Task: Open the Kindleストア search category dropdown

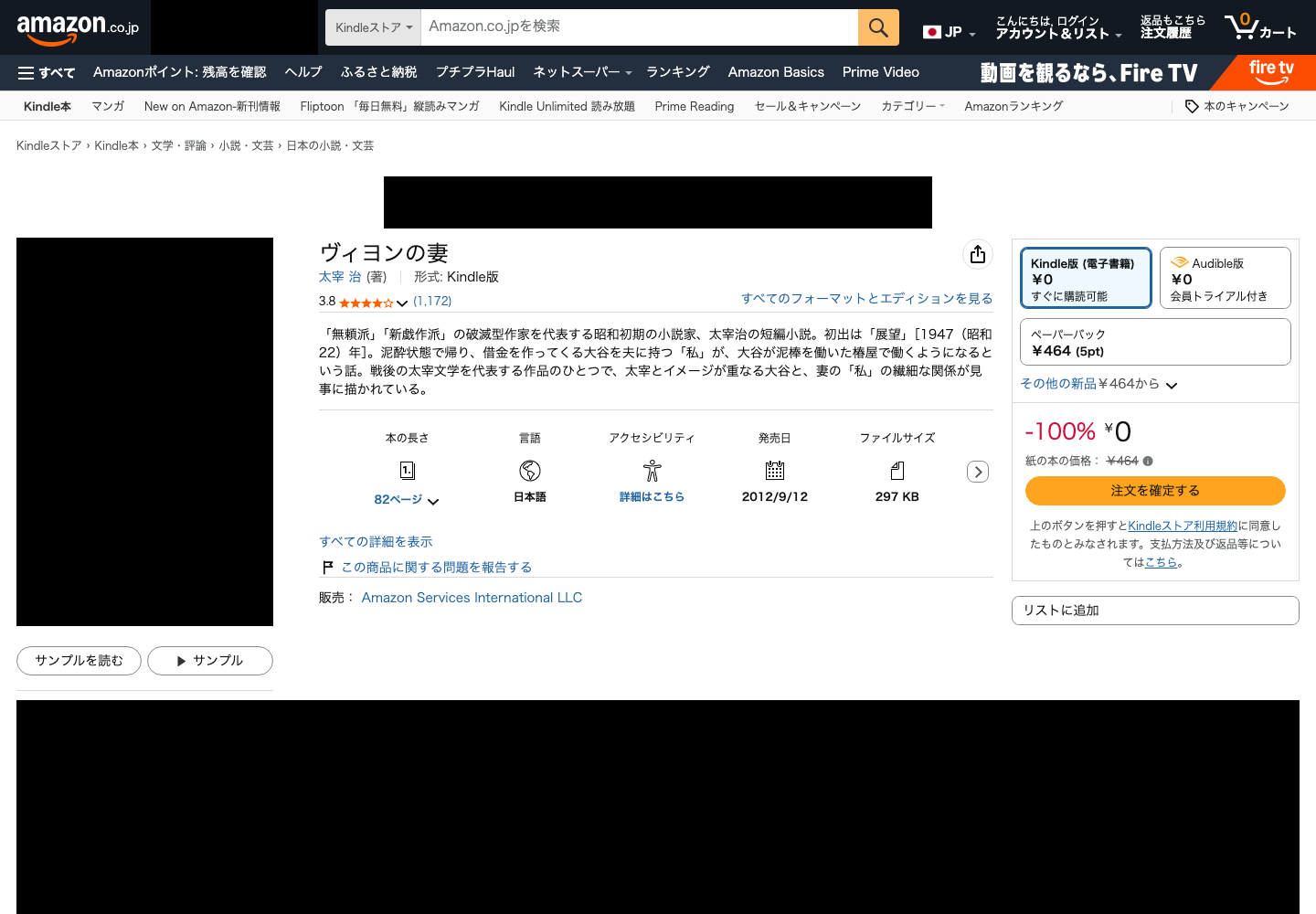Action: (373, 27)
